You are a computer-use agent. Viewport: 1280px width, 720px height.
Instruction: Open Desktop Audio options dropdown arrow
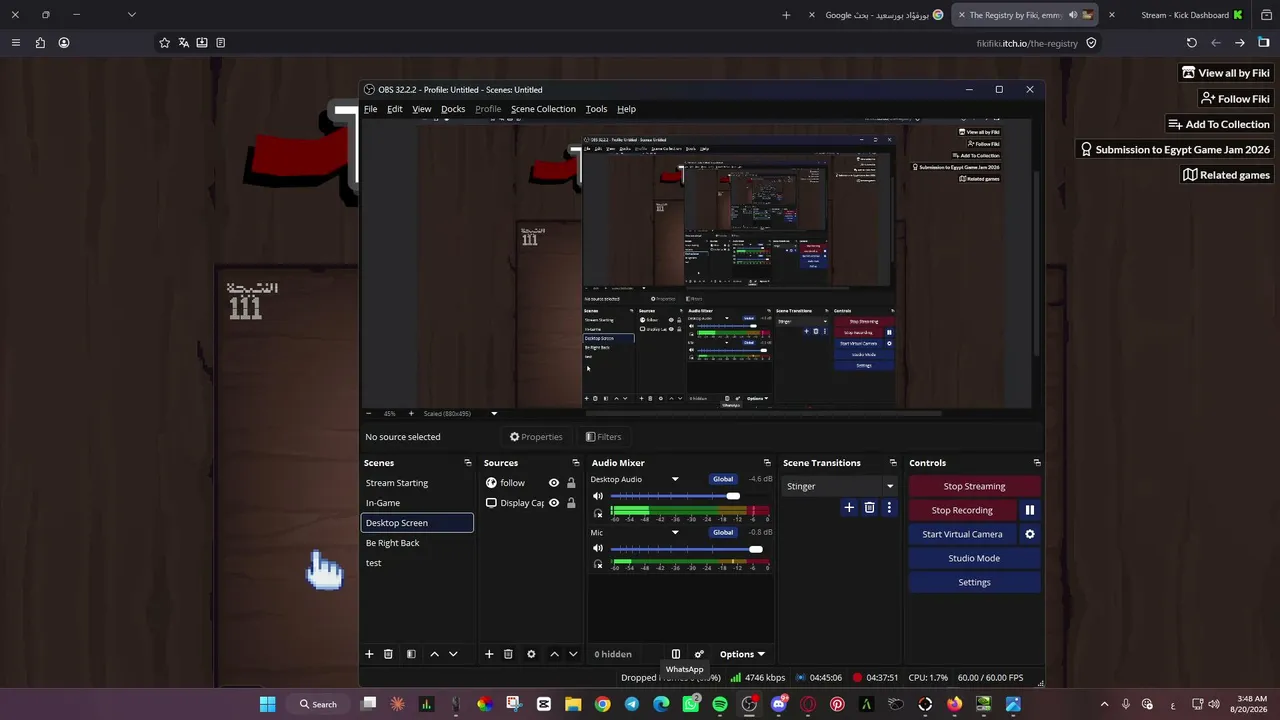click(675, 479)
